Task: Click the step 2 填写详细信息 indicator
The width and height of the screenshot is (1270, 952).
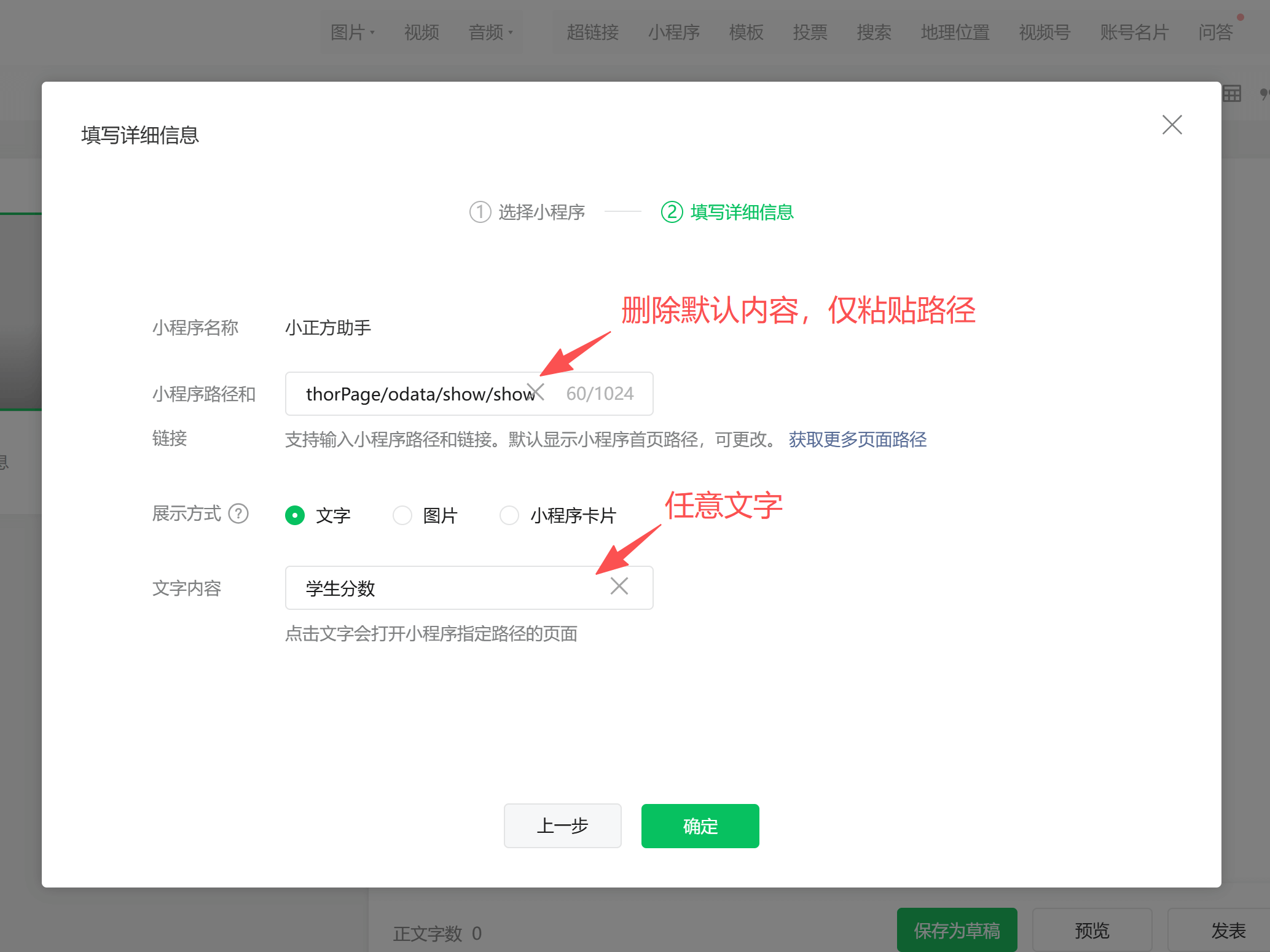Action: click(727, 212)
